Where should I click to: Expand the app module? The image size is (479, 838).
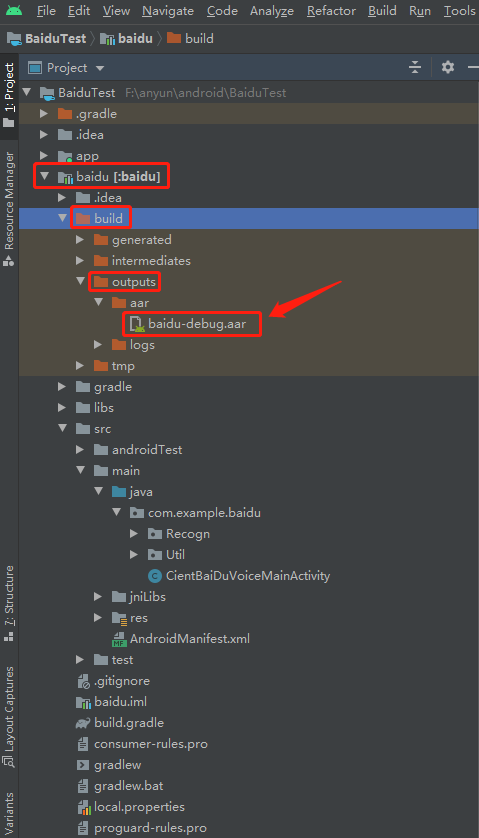tap(45, 156)
